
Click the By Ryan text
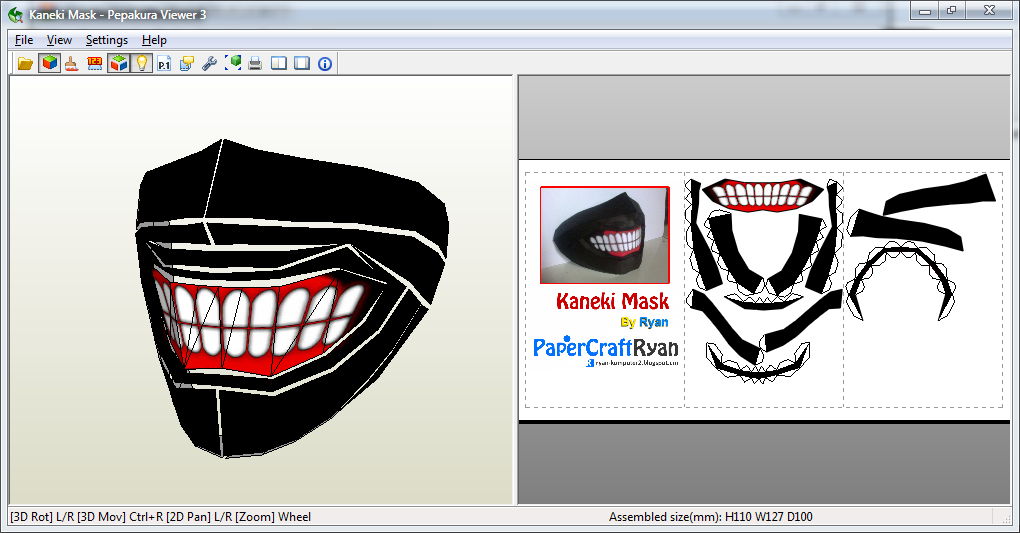pos(644,322)
